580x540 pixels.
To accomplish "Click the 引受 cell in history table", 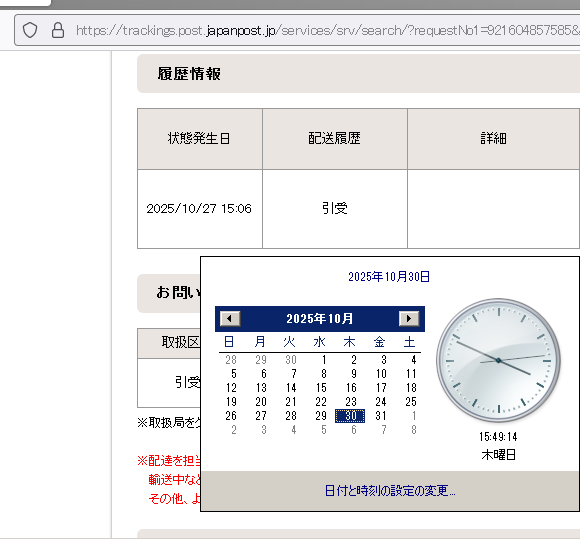I will click(335, 209).
